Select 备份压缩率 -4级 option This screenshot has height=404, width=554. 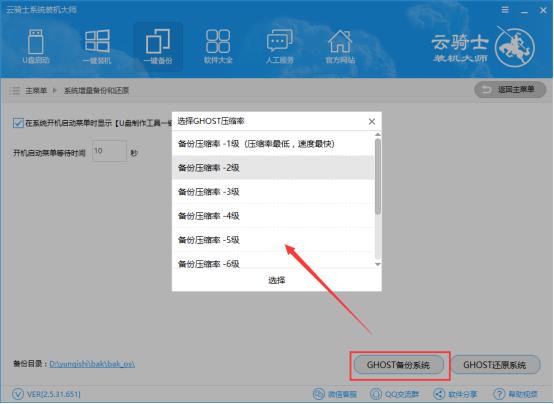[x=273, y=216]
